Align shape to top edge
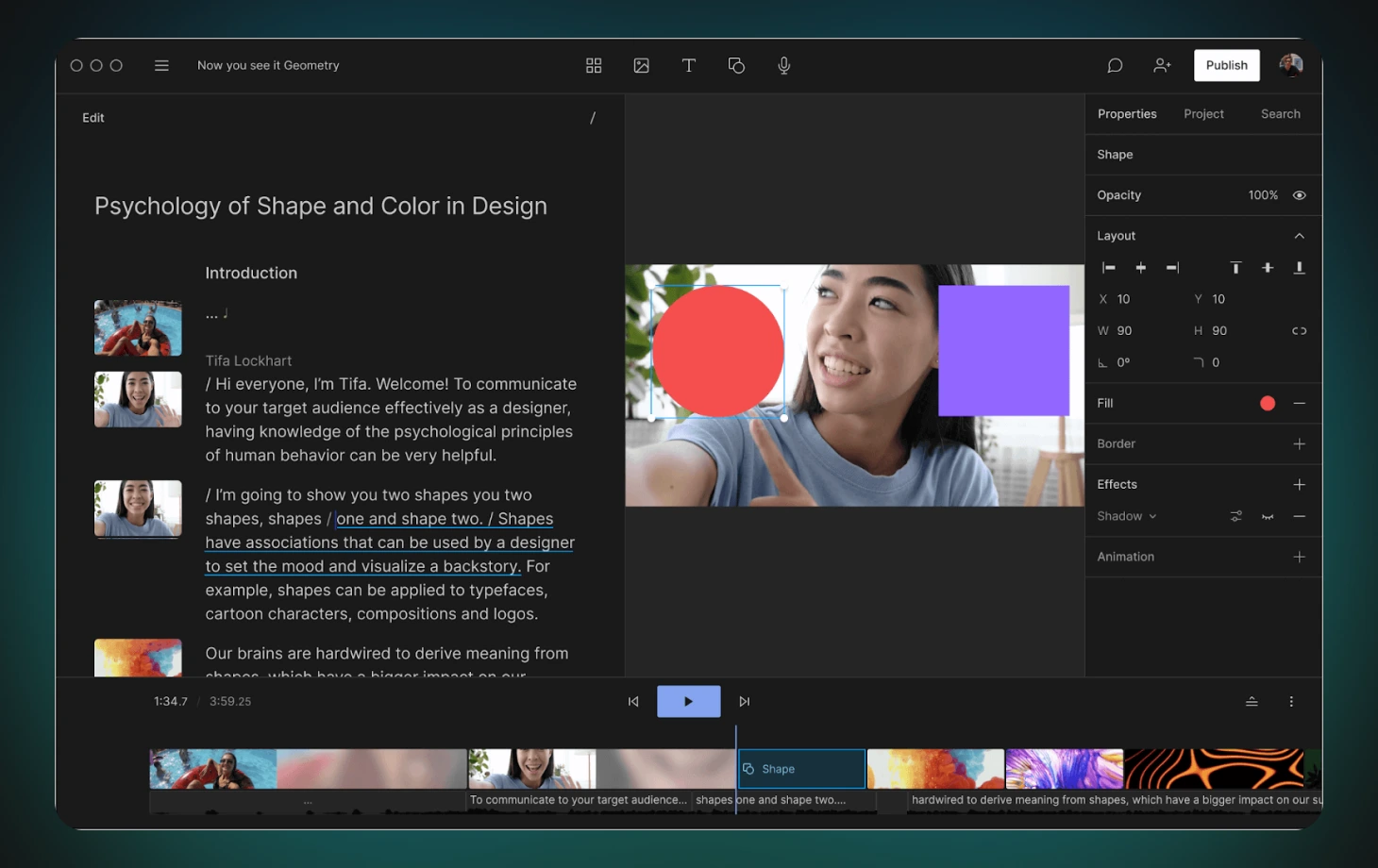The image size is (1378, 868). coord(1235,268)
